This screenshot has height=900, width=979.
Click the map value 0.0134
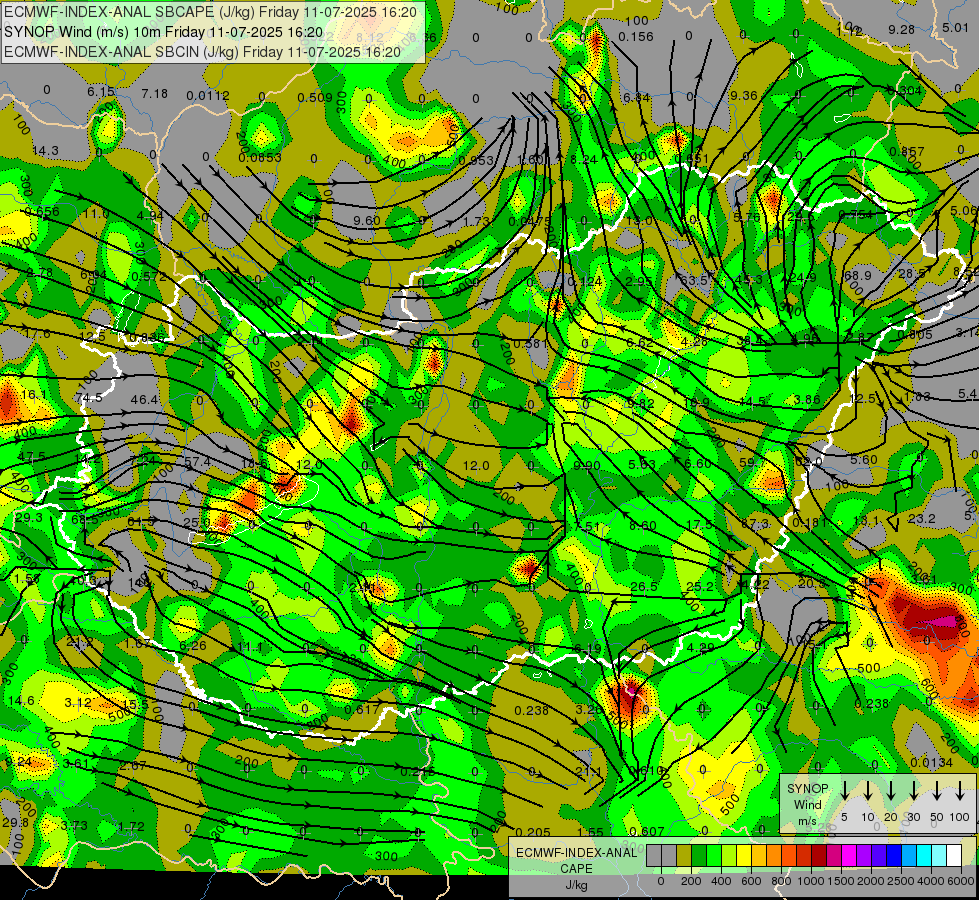932,763
